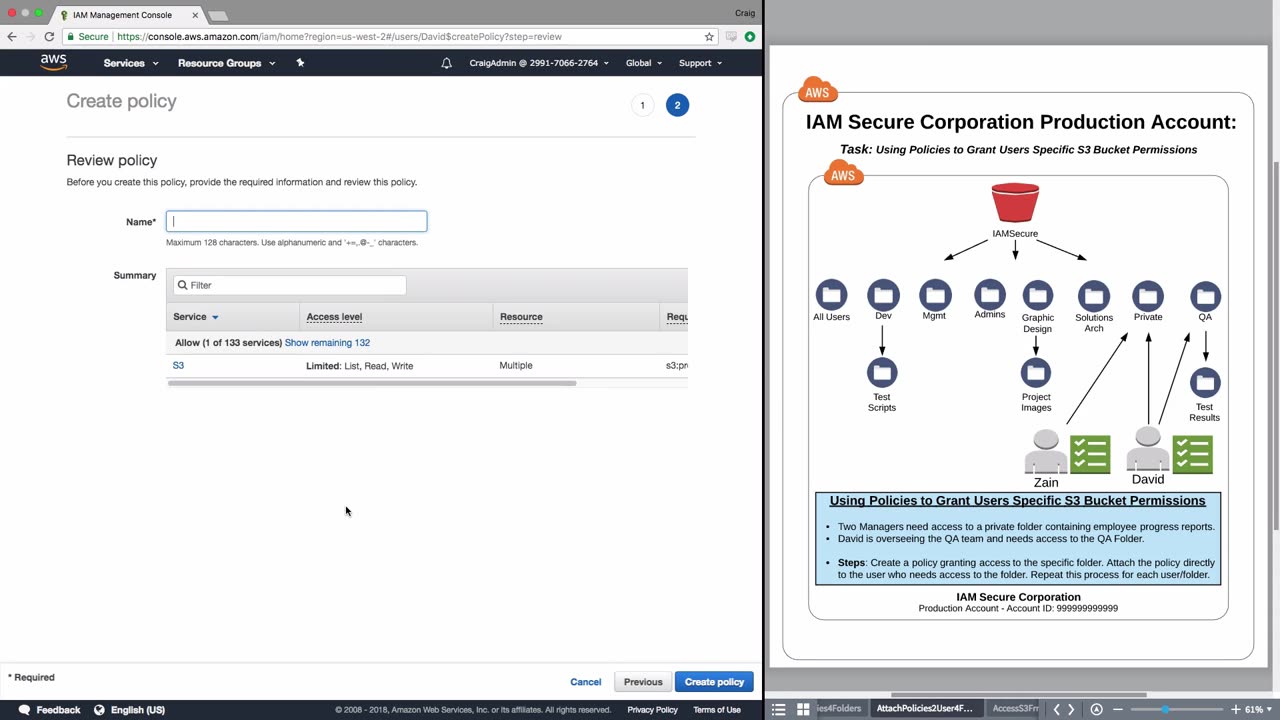Click the Craig profile name in Chrome
The image size is (1280, 720).
[x=745, y=13]
